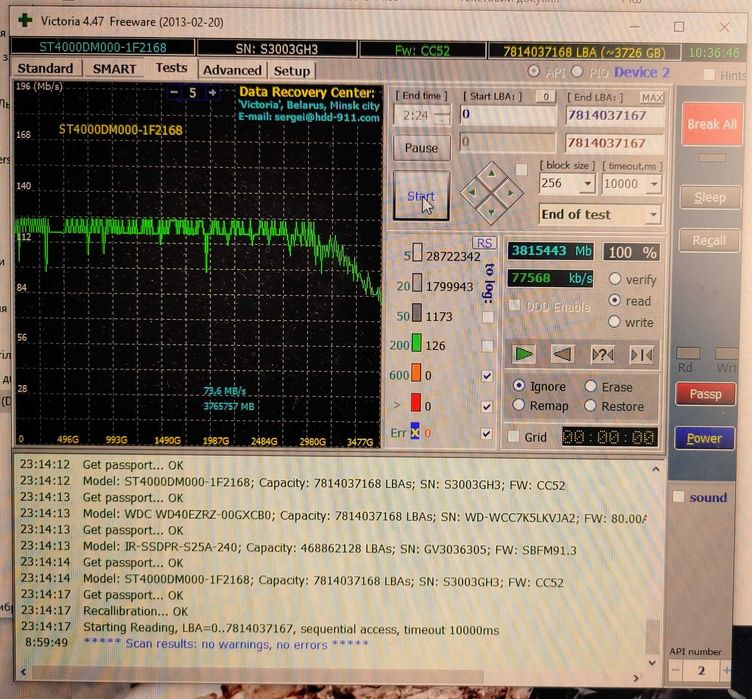
Task: Decrease API number with minus button
Action: (675, 670)
